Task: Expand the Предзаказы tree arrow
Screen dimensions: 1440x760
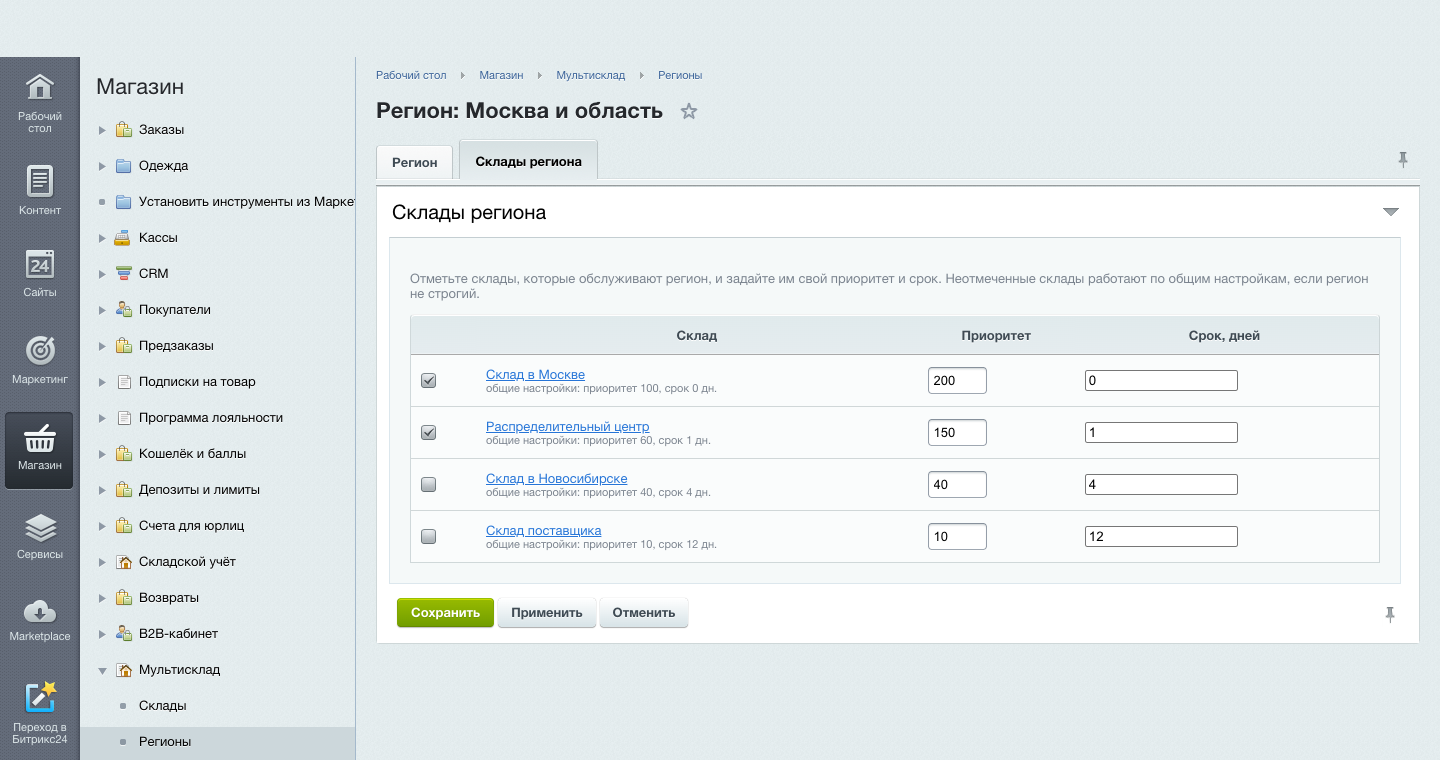Action: click(x=102, y=346)
